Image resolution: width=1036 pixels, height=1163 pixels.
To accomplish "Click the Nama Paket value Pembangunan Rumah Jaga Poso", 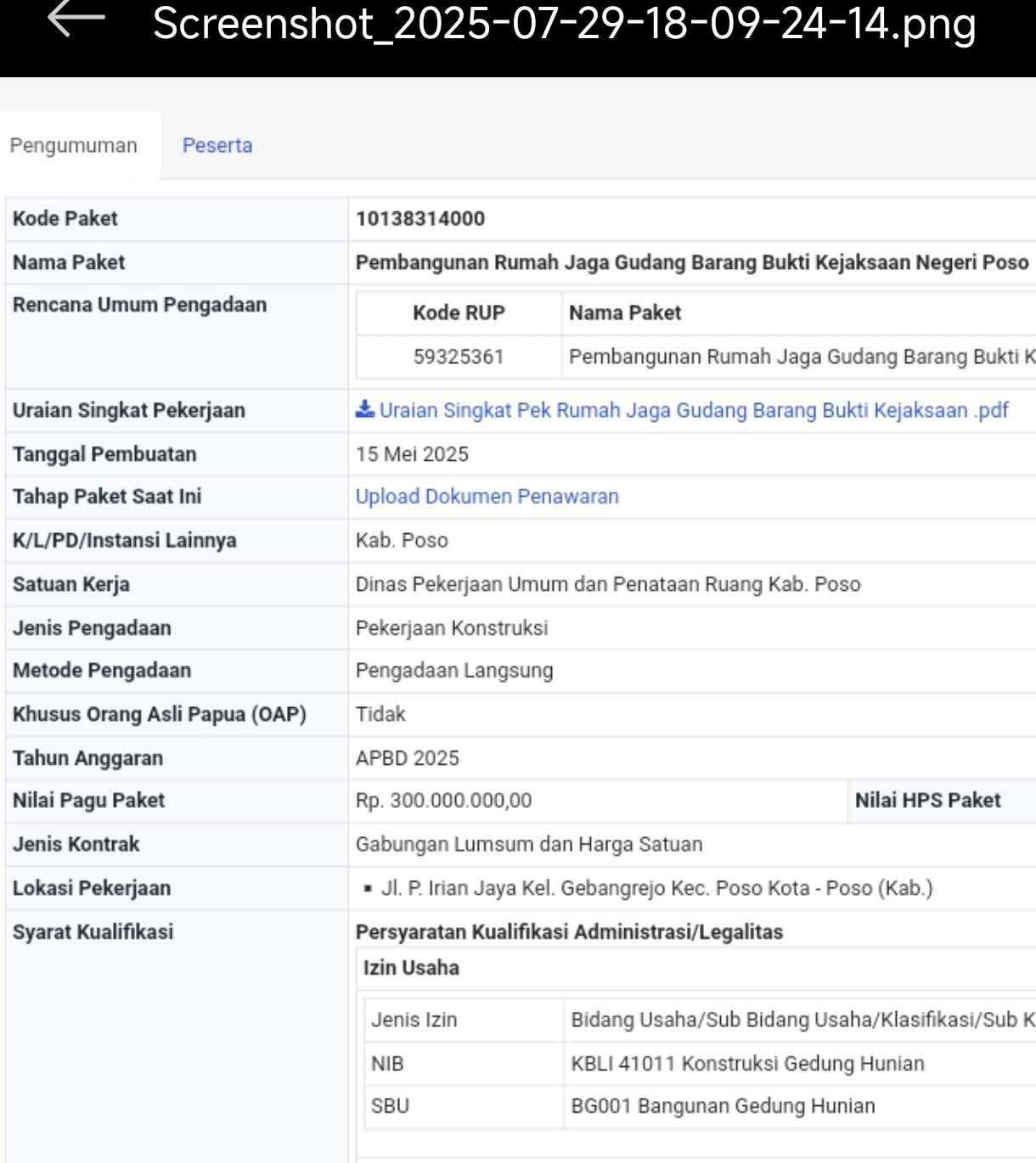I will coord(692,262).
